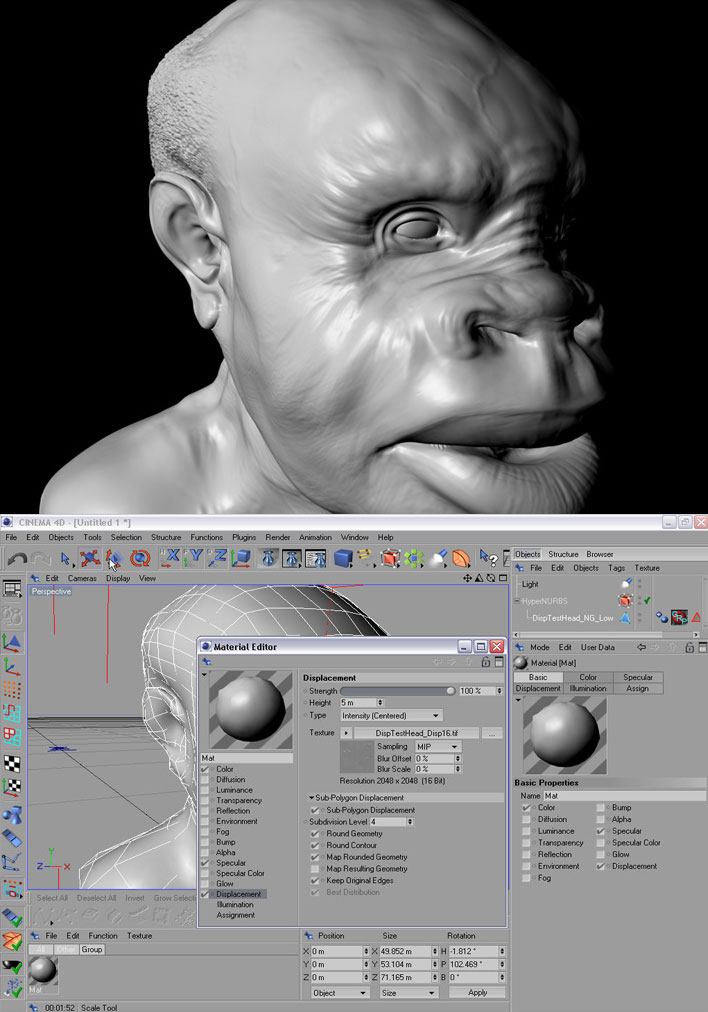This screenshot has height=1012, width=708.
Task: Click the Undo arrow in the top toolbar
Action: coord(16,558)
